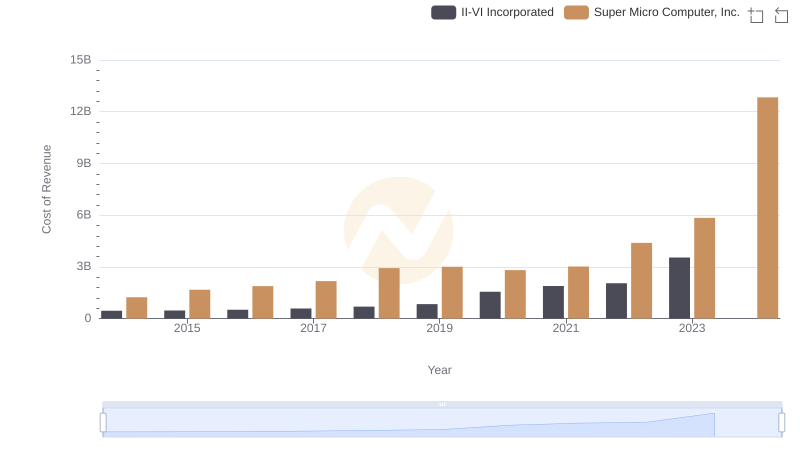This screenshot has height=461, width=800.
Task: Select the Super Micro bar for 2023
Action: click(x=704, y=268)
